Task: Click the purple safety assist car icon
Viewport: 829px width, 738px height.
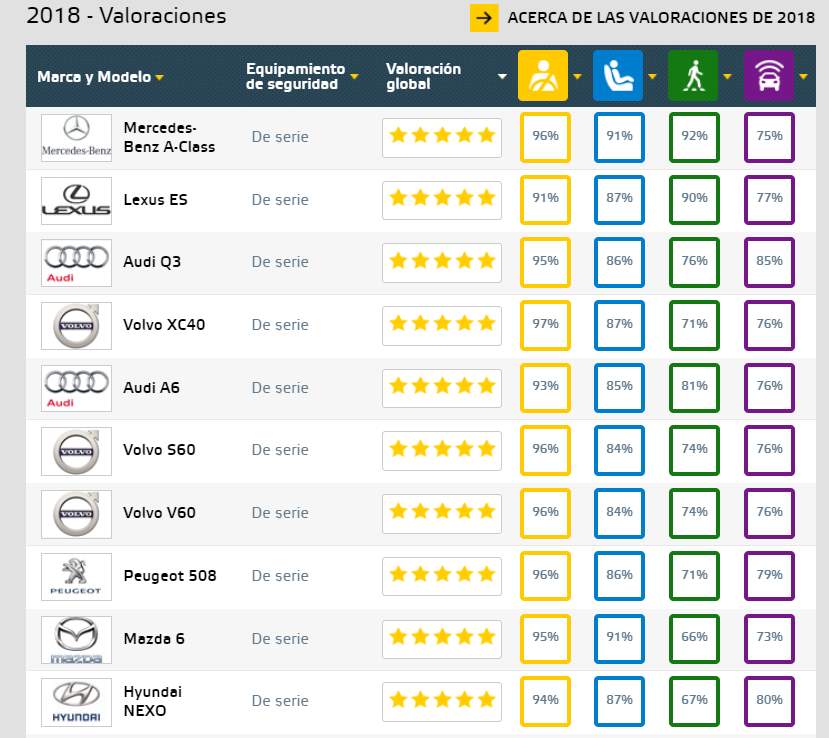Action: (x=769, y=76)
